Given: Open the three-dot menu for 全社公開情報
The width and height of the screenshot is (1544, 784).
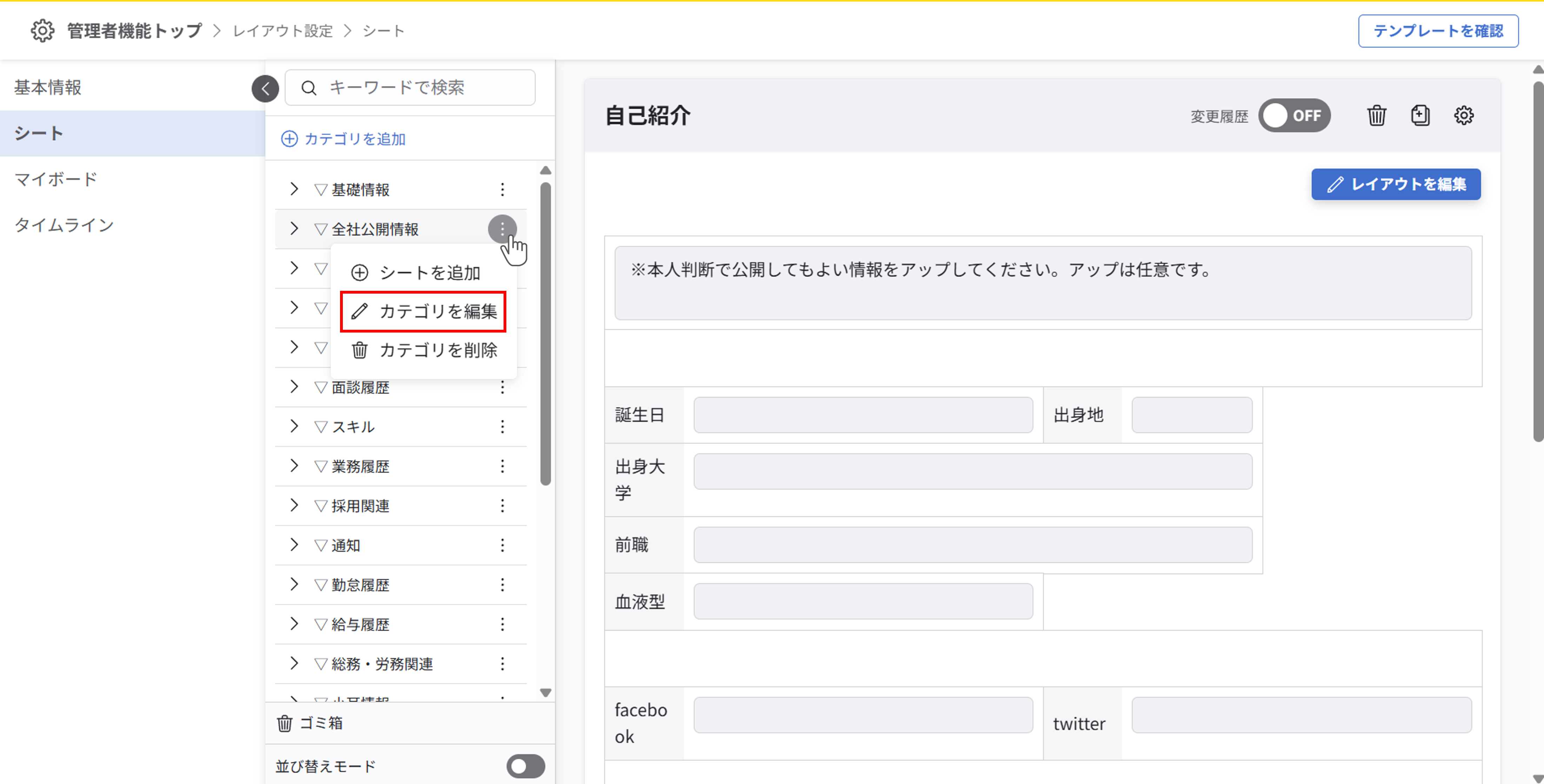Looking at the screenshot, I should tap(502, 229).
